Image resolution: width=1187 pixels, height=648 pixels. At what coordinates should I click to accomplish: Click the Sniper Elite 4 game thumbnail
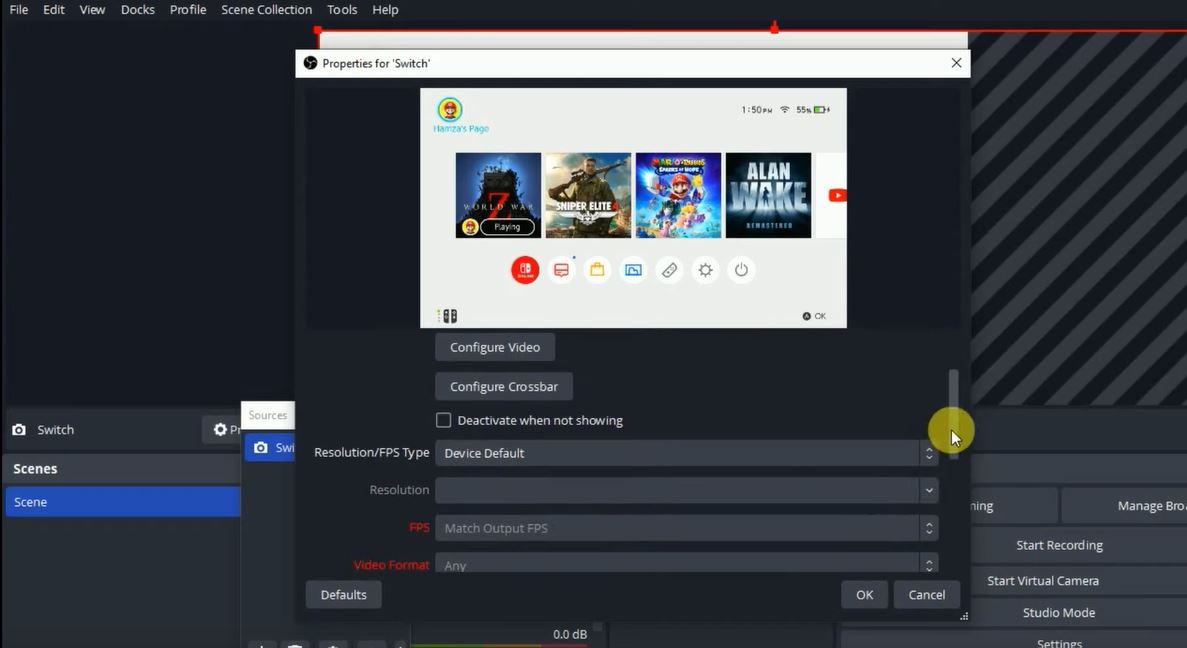(588, 195)
